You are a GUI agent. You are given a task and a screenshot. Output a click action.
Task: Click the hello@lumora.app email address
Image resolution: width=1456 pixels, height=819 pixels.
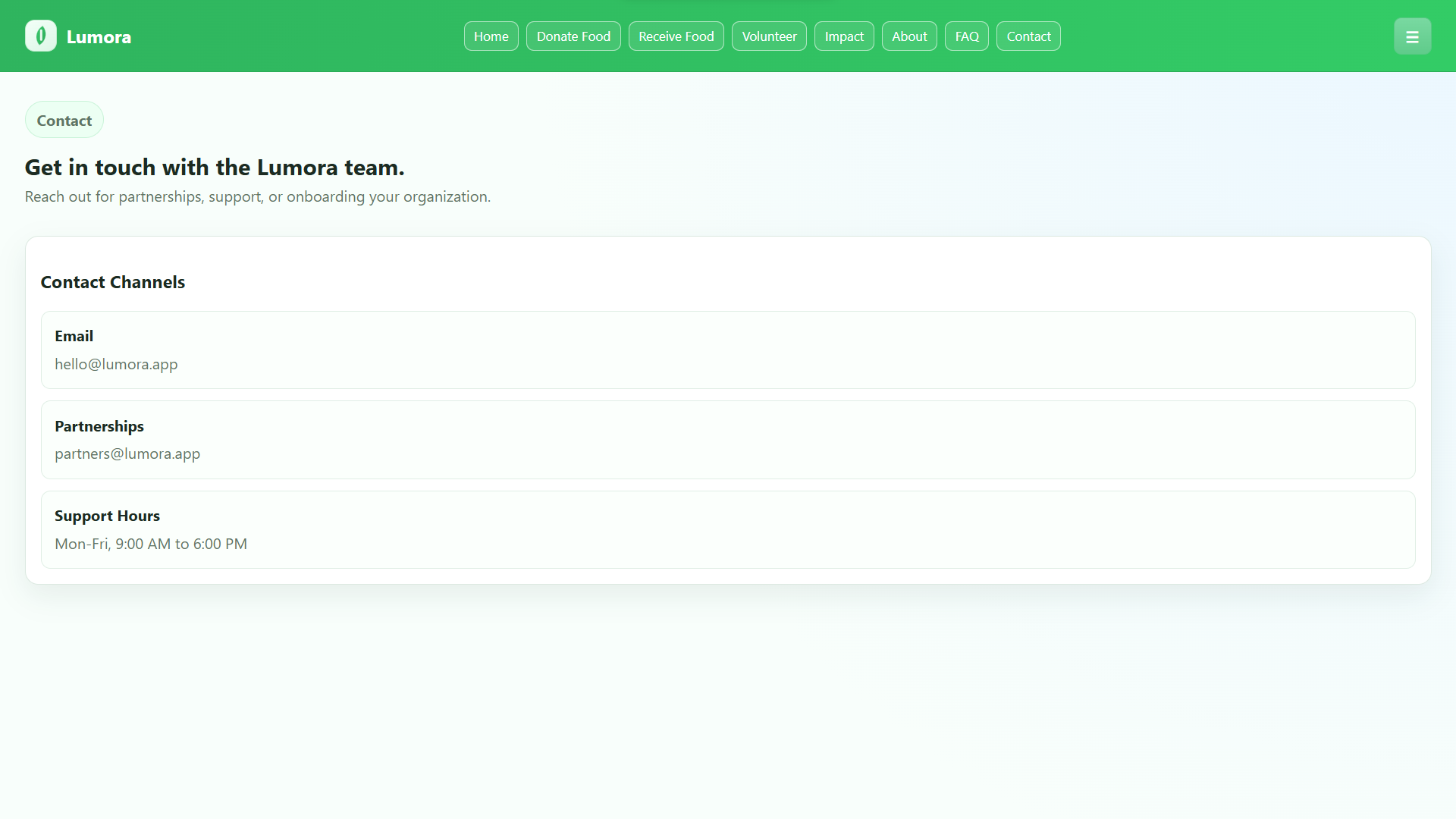(116, 364)
